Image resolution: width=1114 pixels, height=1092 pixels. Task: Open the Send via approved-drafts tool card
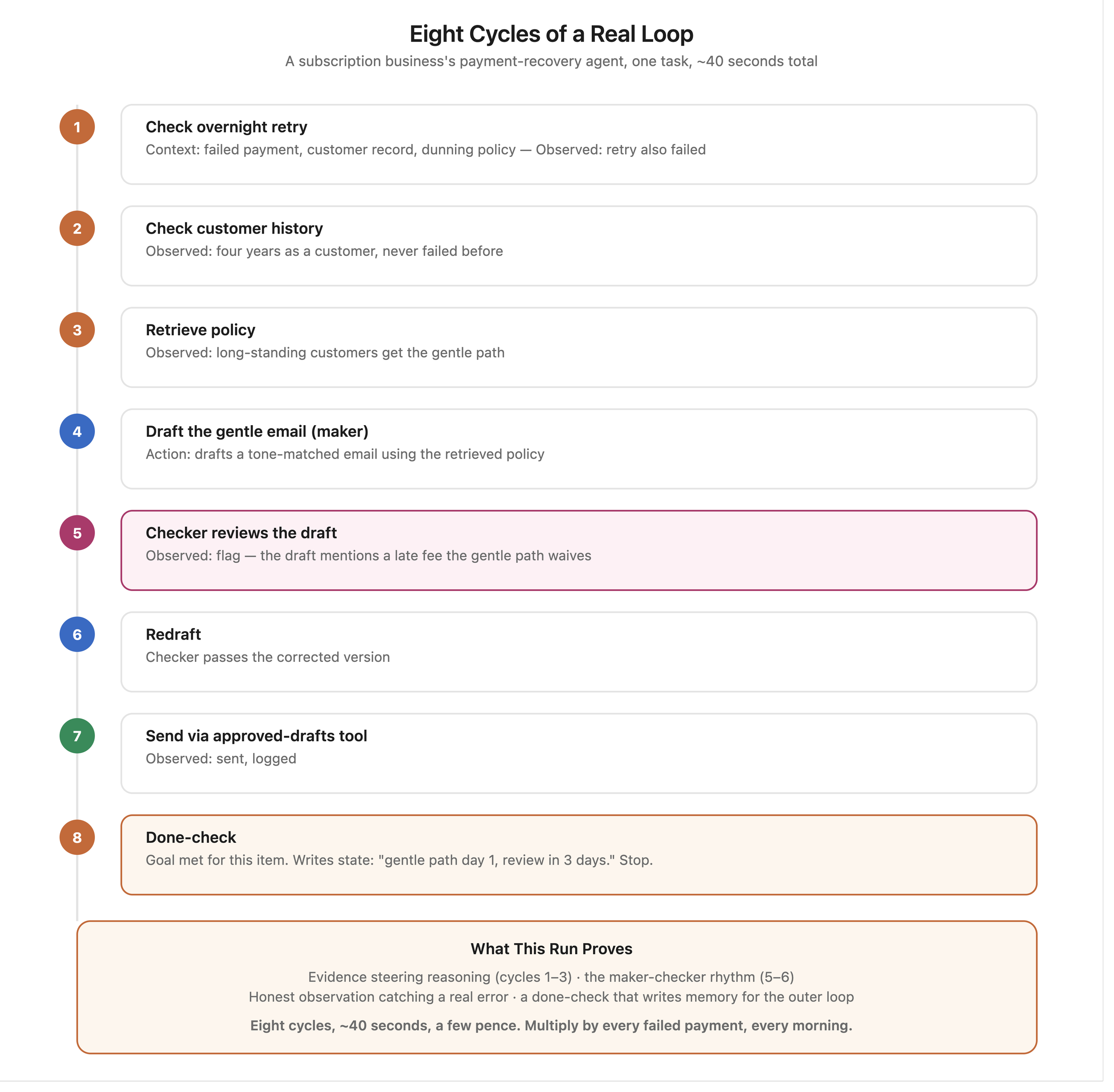[578, 754]
